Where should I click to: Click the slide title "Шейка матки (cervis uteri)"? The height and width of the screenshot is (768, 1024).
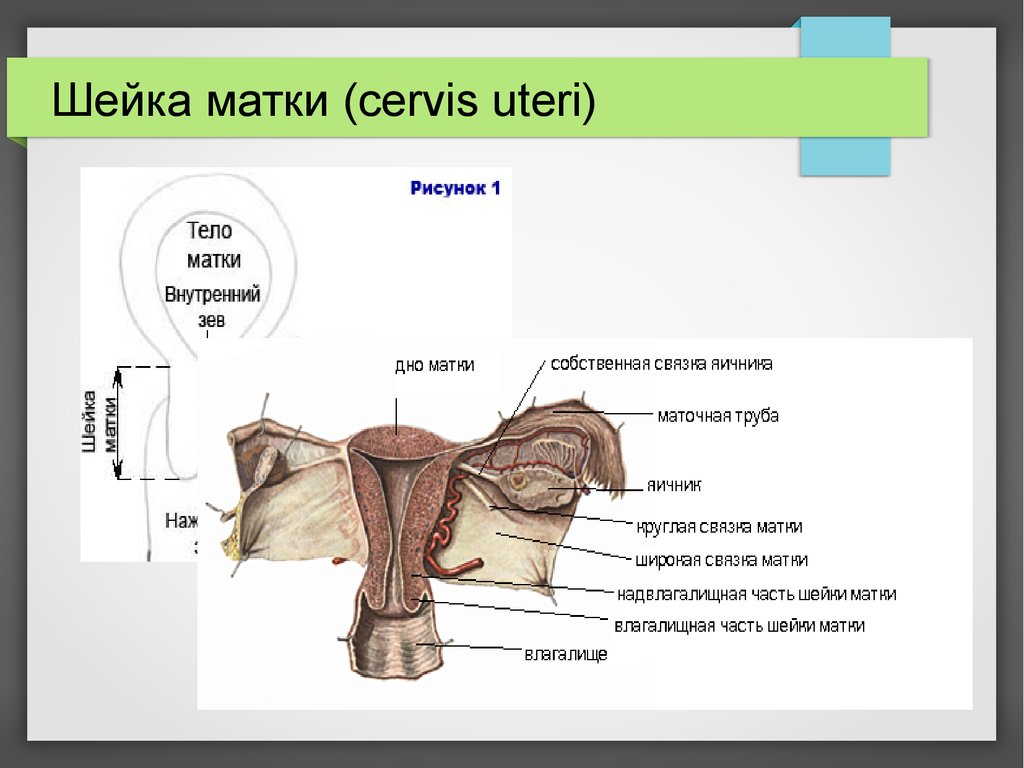point(323,103)
